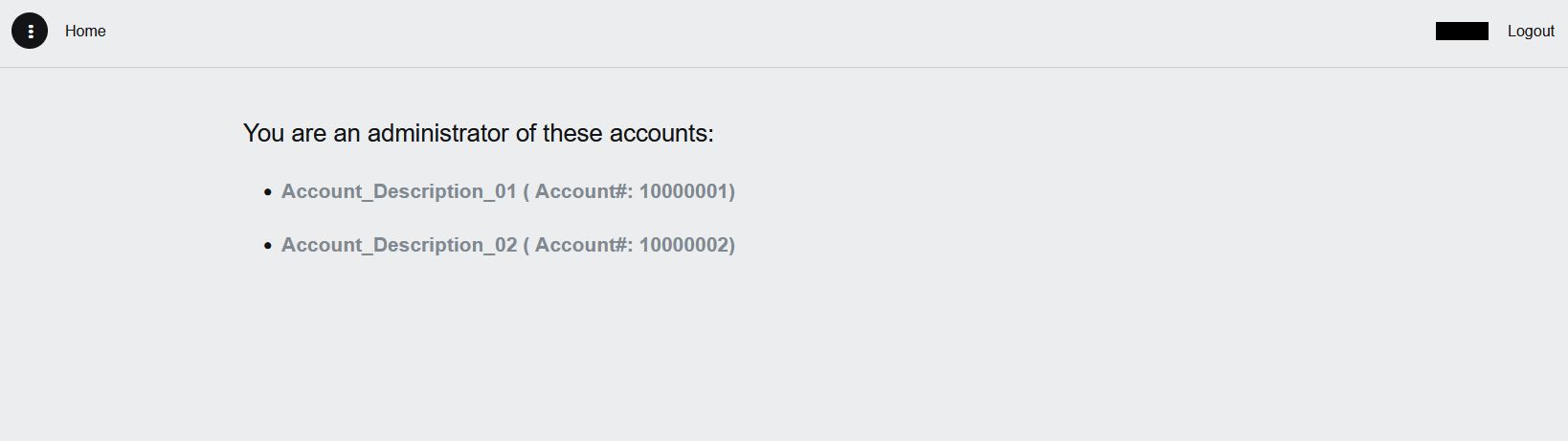Click empty navbar space between Home and username
1568x441 pixels.
(766, 32)
